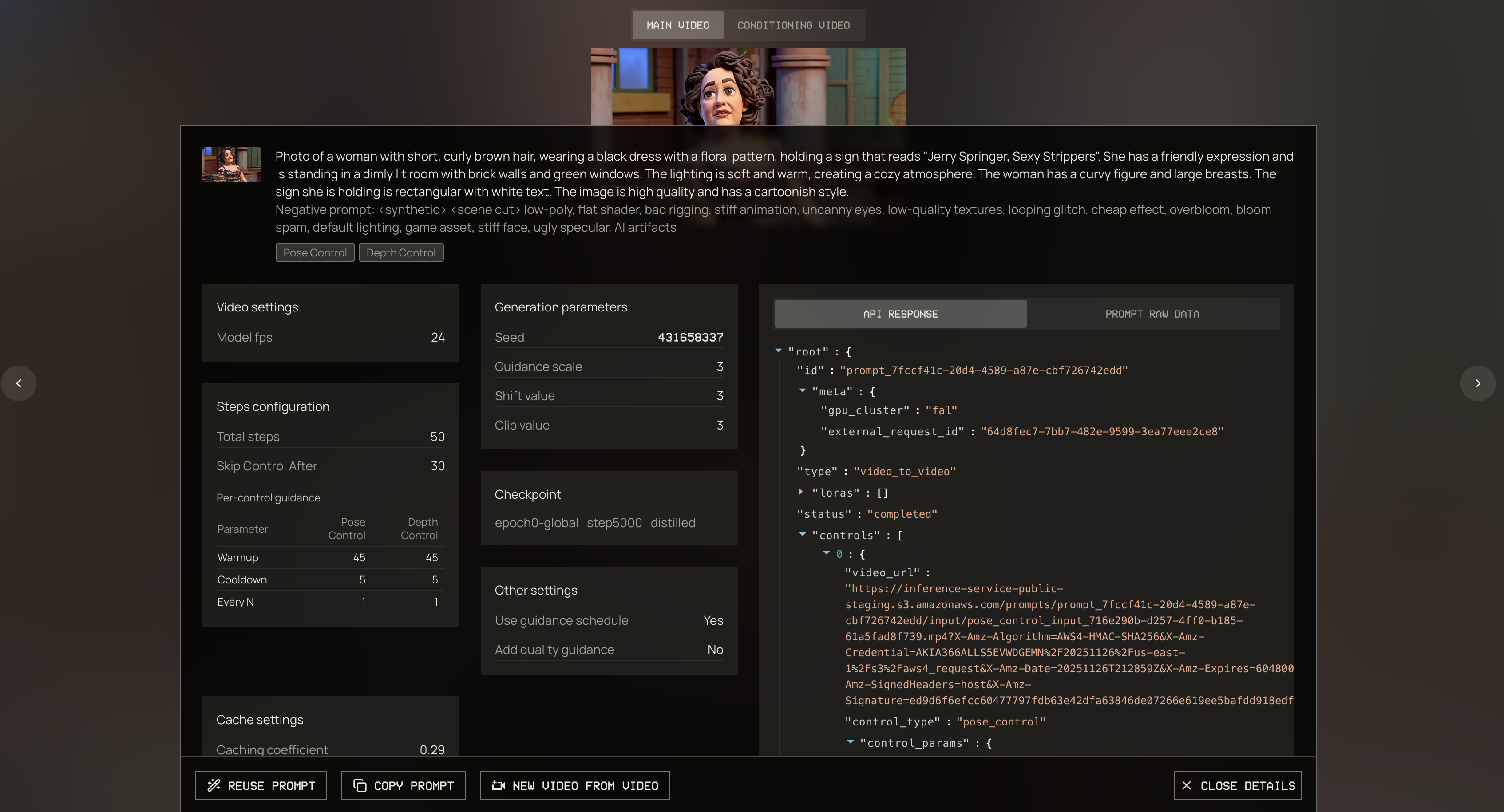Image resolution: width=1504 pixels, height=812 pixels.
Task: Click the copy icon inside Copy Prompt button
Action: pyautogui.click(x=360, y=785)
